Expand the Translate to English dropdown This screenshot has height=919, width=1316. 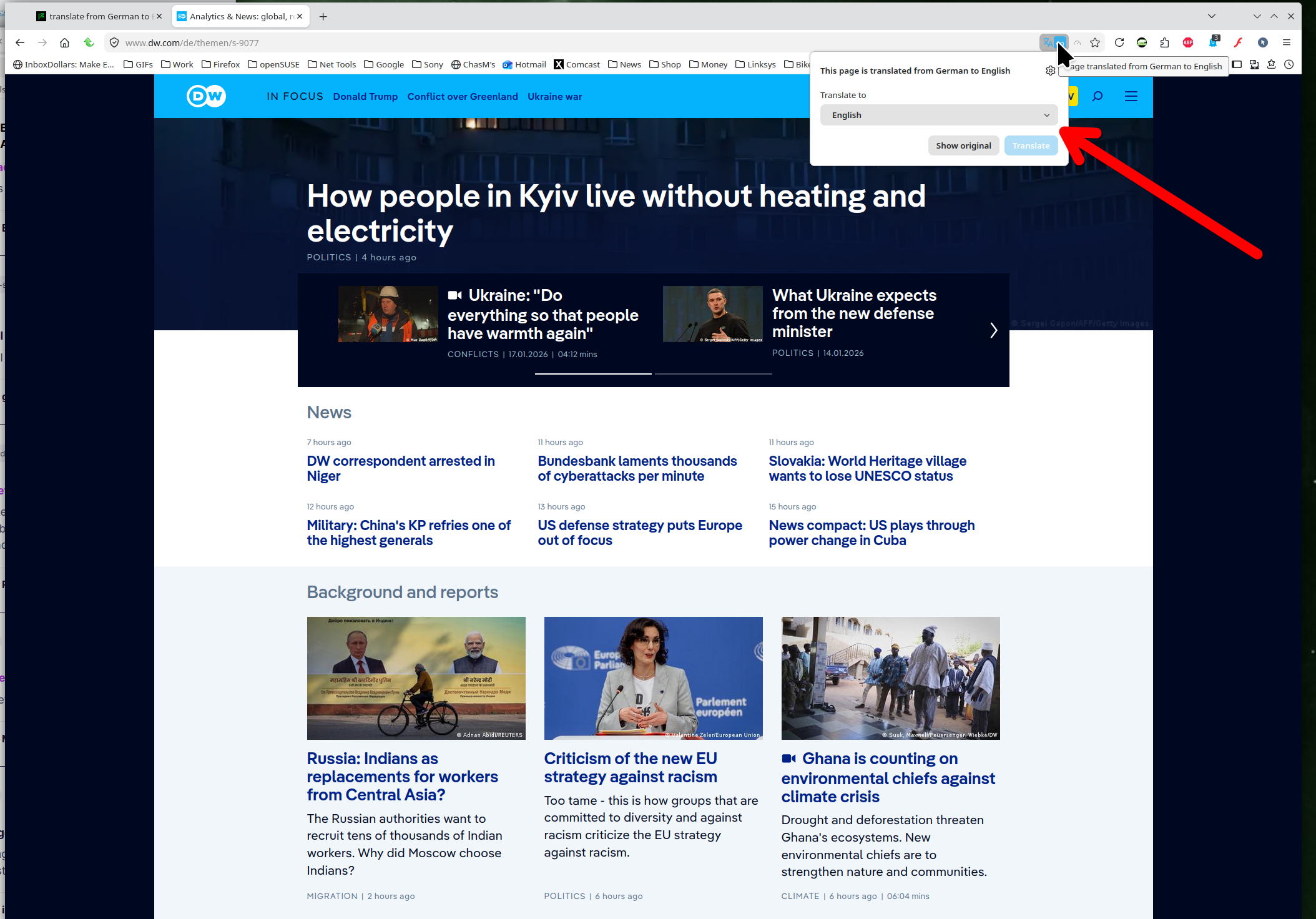938,115
